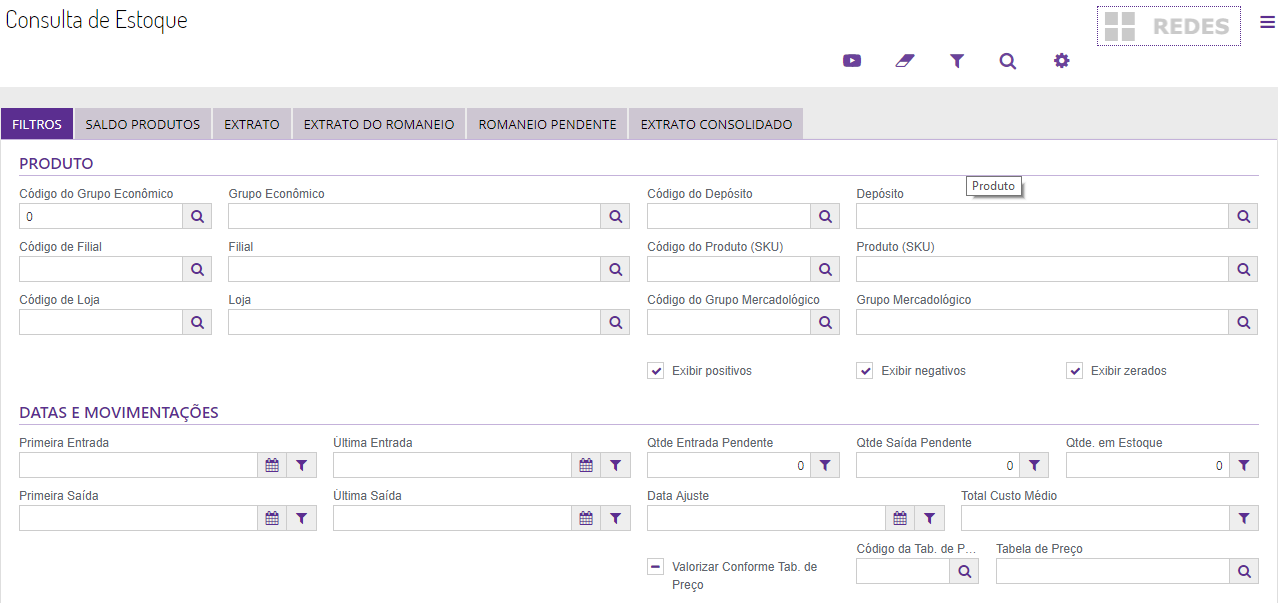The image size is (1278, 603).
Task: Toggle the Exibir negativos checkbox
Action: 865,371
